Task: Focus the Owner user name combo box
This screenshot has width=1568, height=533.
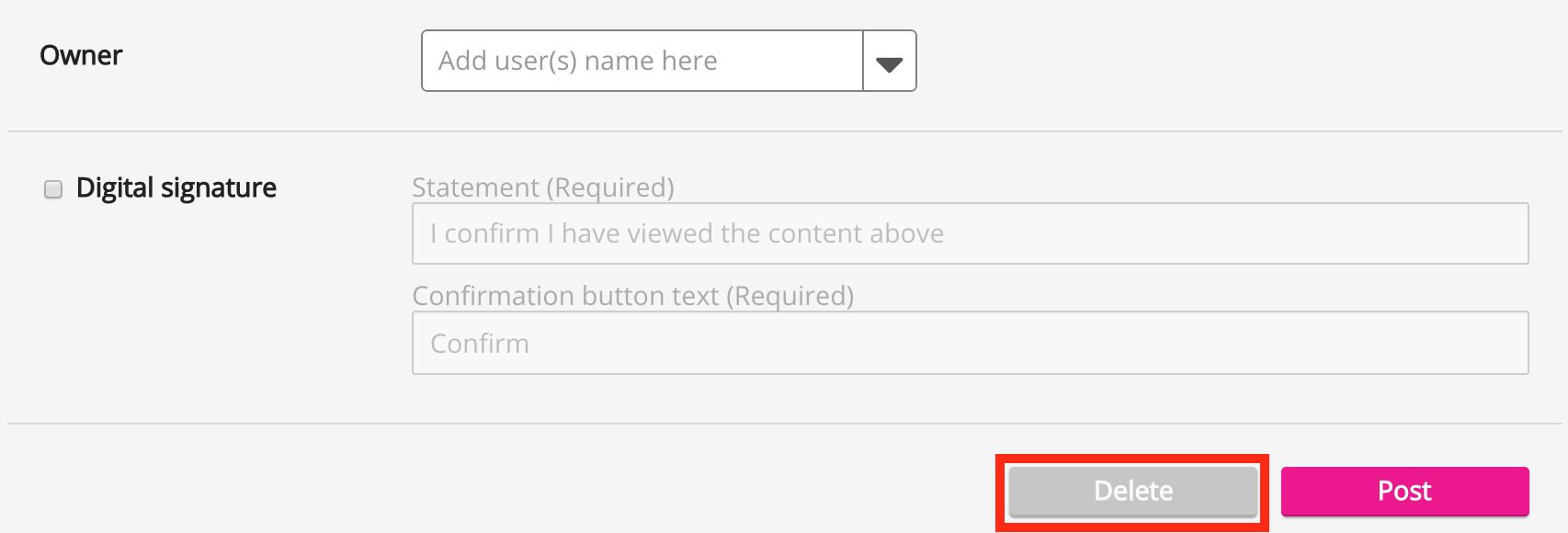Action: 642,62
